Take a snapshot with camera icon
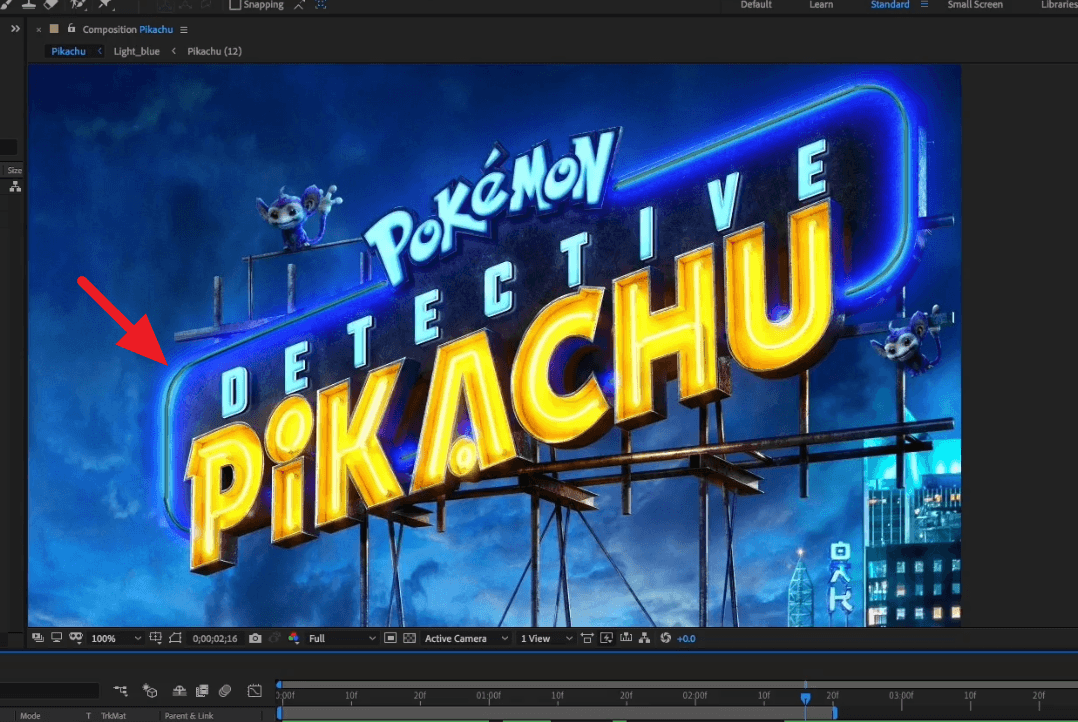 pyautogui.click(x=255, y=638)
